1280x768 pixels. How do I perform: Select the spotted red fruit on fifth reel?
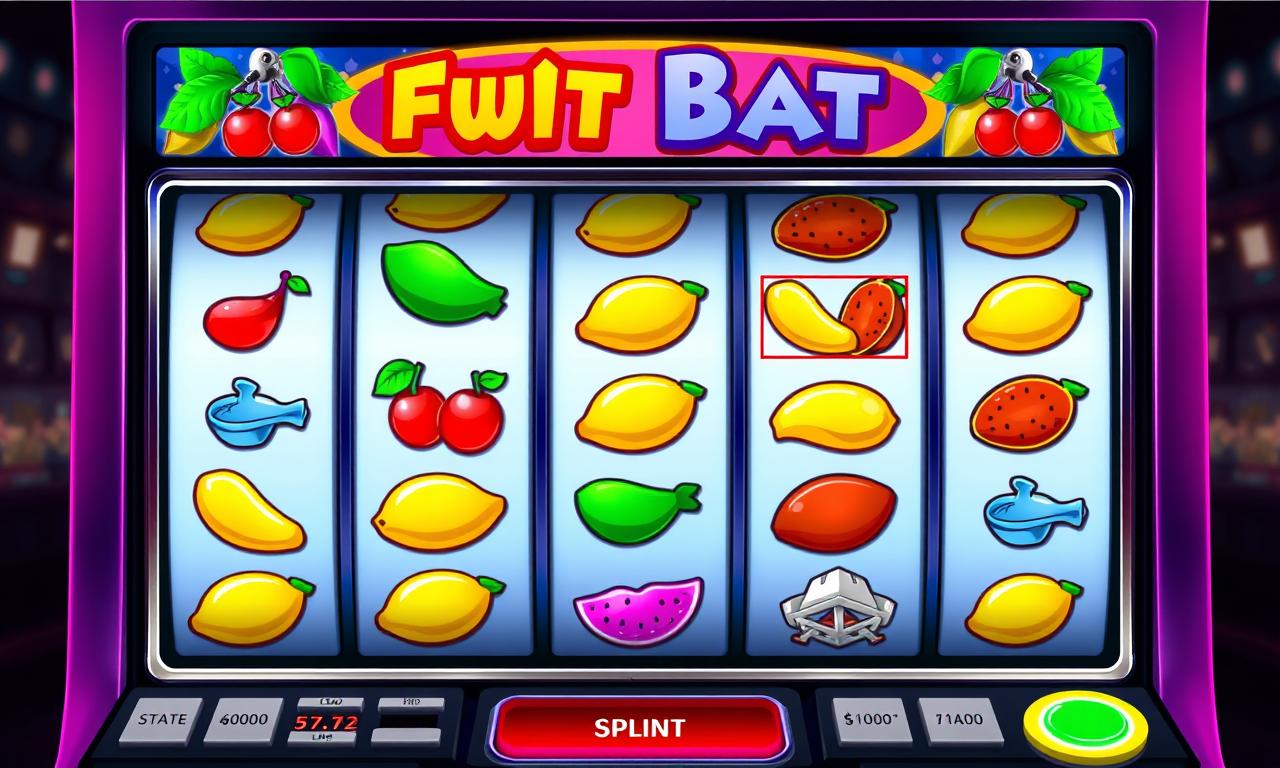point(1027,413)
